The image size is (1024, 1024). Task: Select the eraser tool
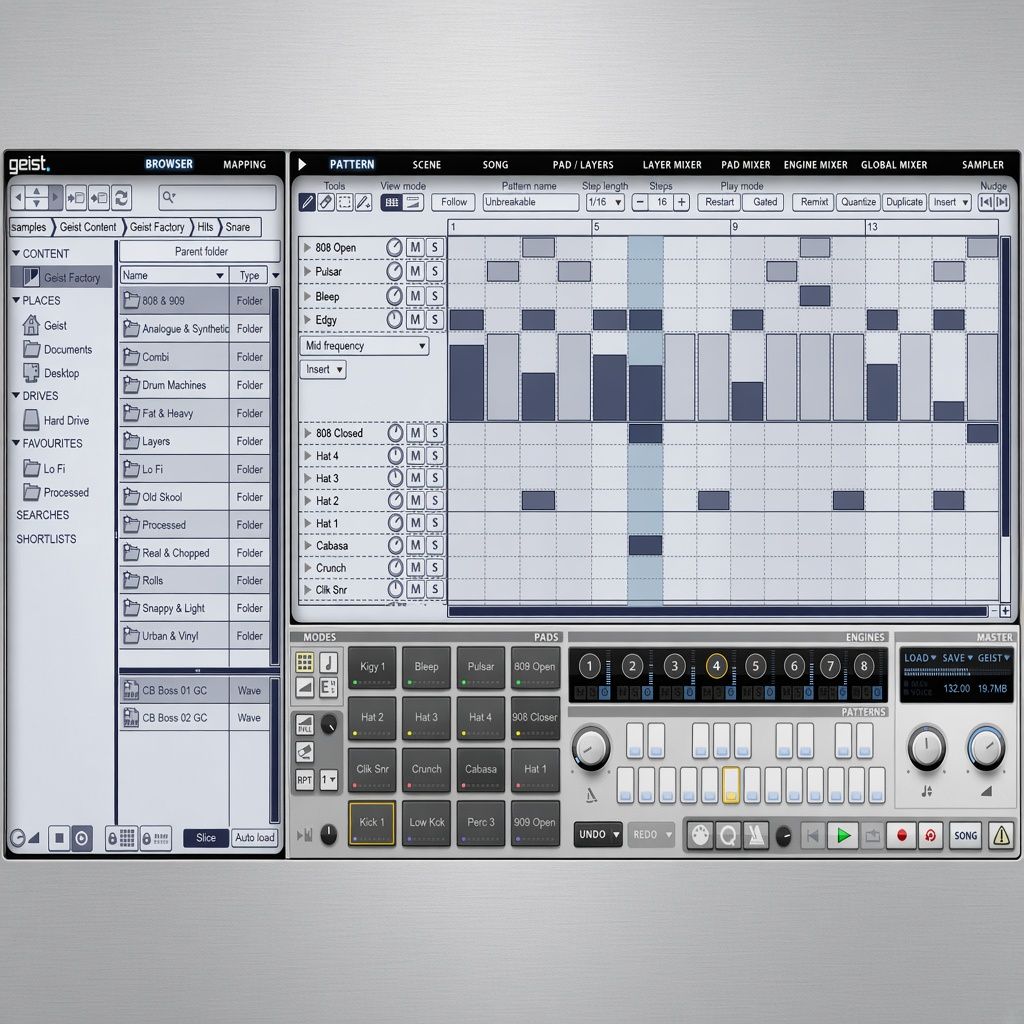[x=326, y=202]
